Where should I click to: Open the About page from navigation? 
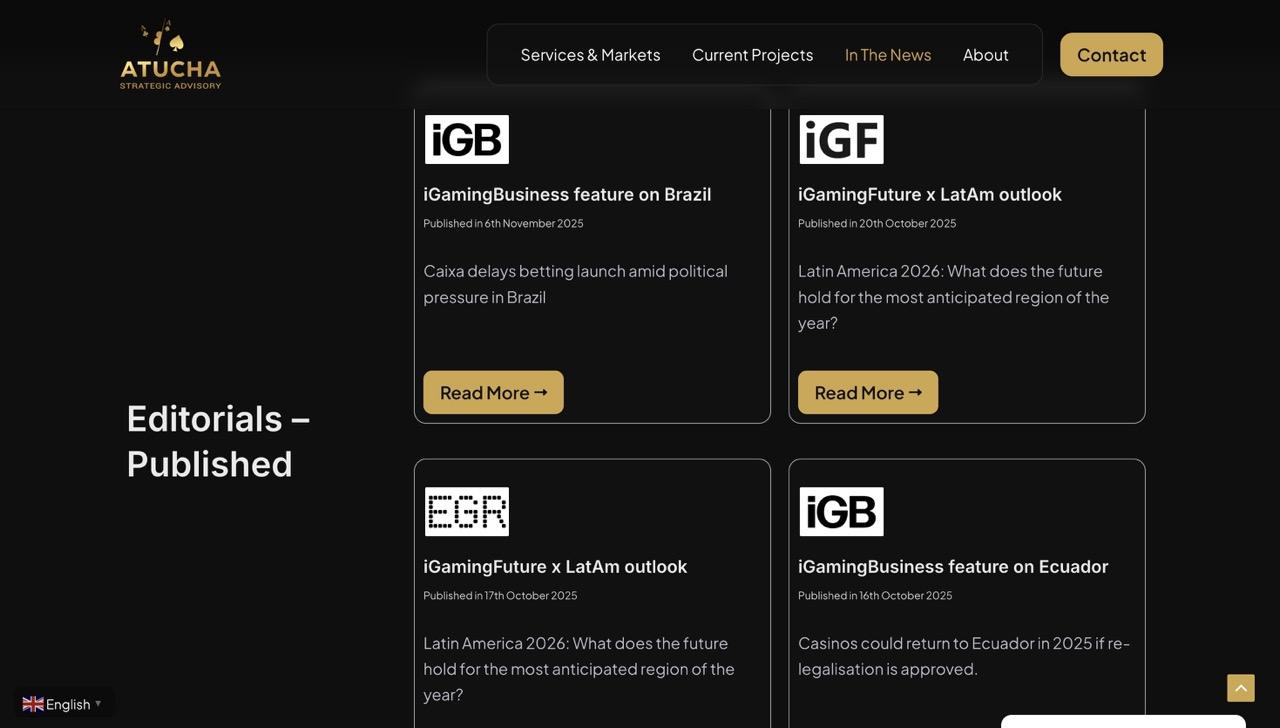coord(985,55)
